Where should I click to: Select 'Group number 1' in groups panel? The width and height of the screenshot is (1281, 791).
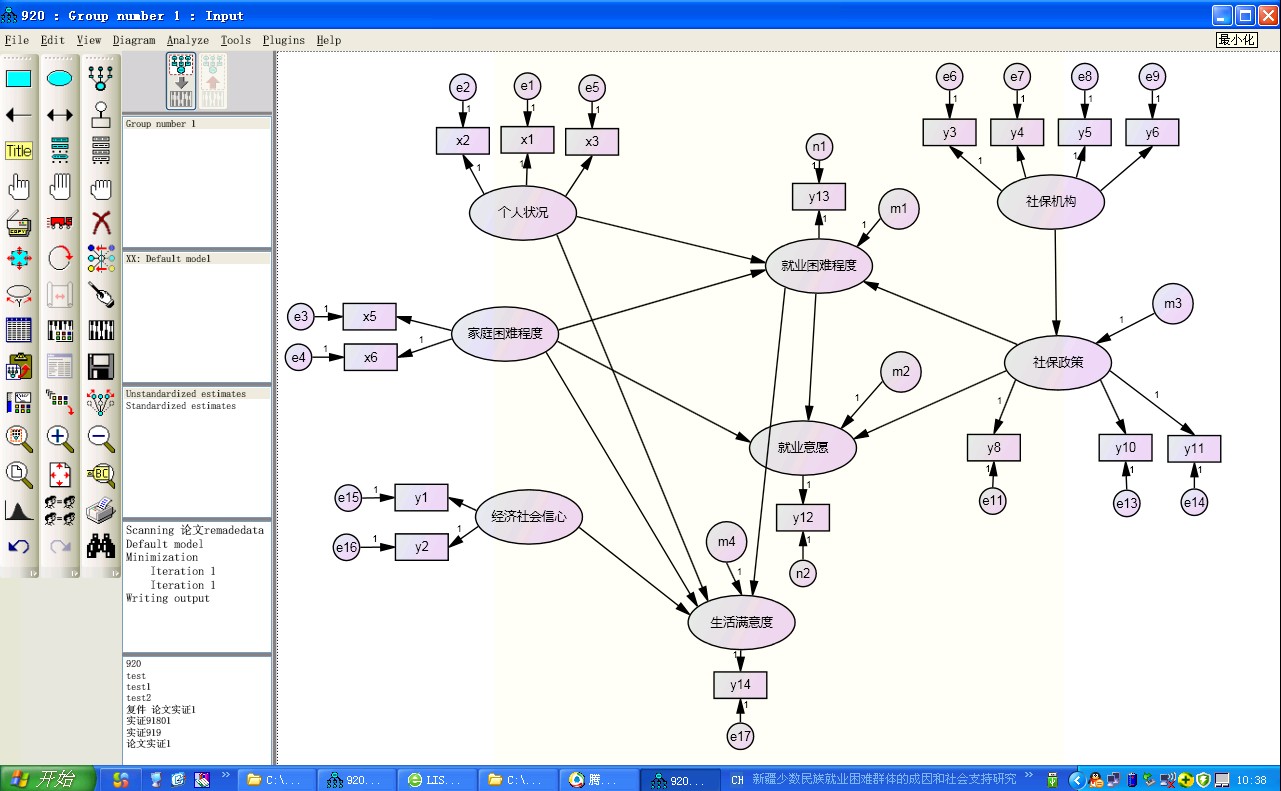pos(160,124)
